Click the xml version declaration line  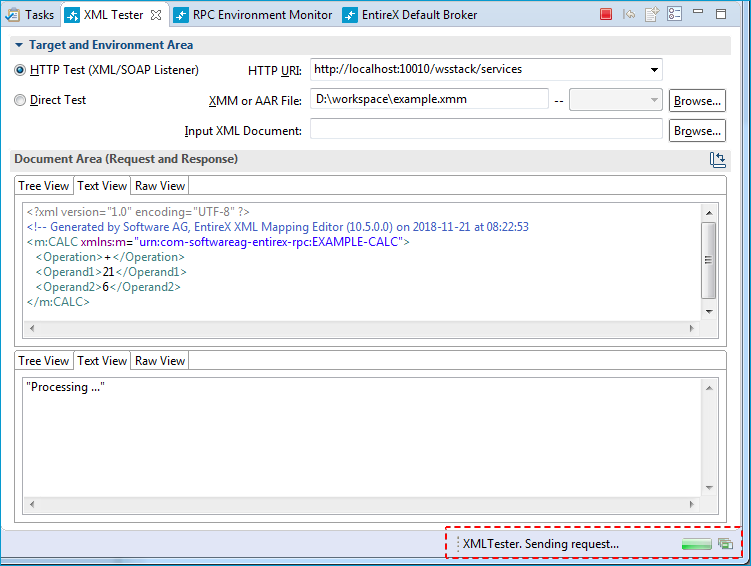coord(138,212)
